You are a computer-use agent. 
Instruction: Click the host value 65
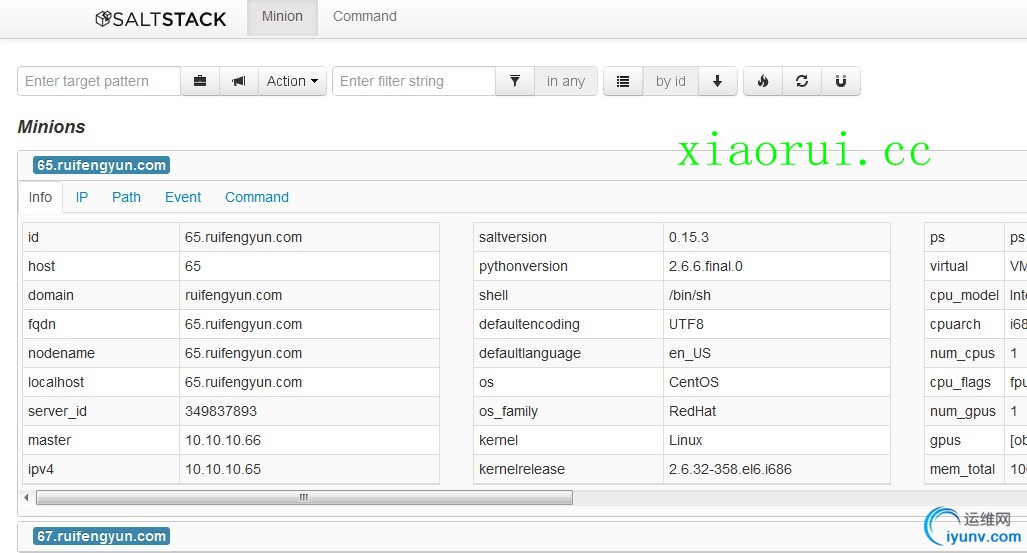point(193,266)
